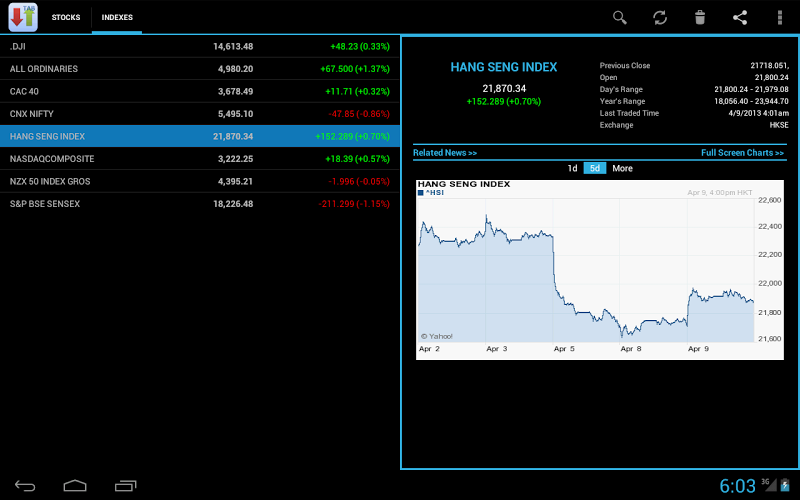Select the CAC 40 row
Image resolution: width=800 pixels, height=500 pixels.
tap(199, 91)
